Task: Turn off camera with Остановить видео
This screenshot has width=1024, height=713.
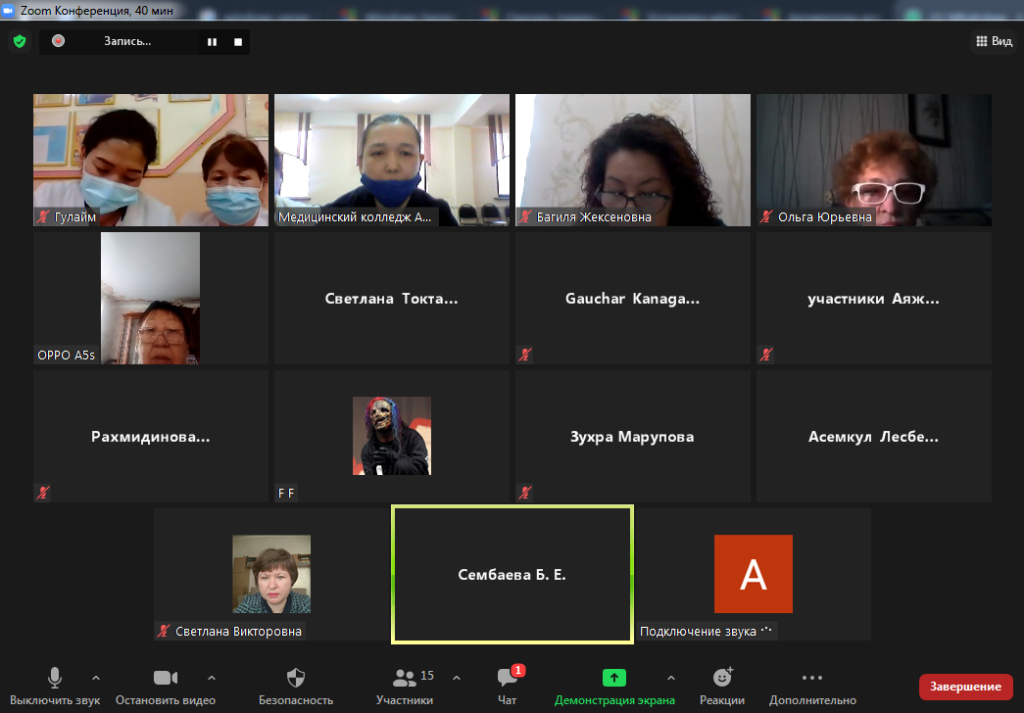Action: 165,686
